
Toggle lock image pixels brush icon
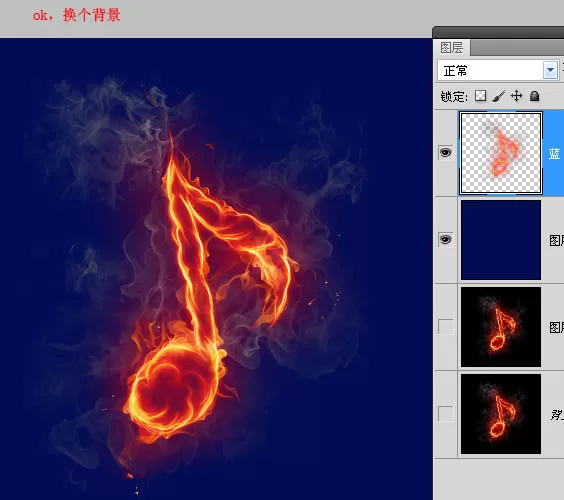point(499,96)
